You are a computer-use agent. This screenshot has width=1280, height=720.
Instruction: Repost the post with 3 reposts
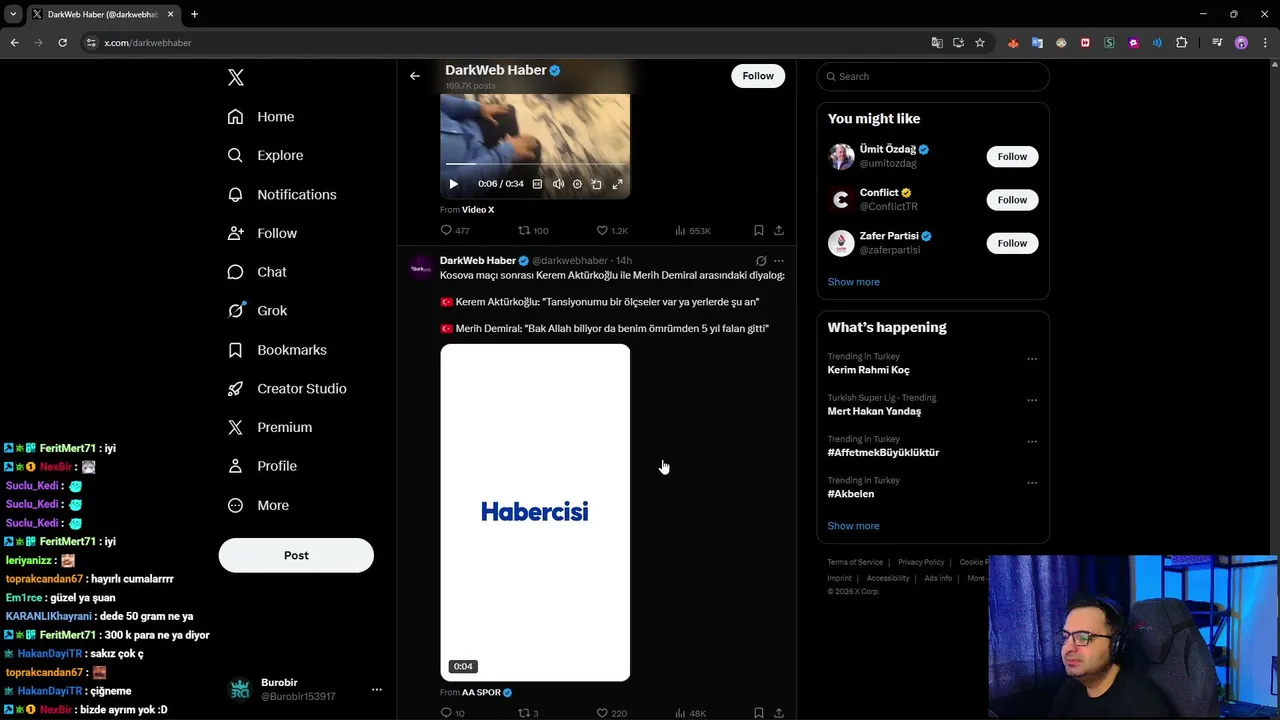[x=528, y=713]
